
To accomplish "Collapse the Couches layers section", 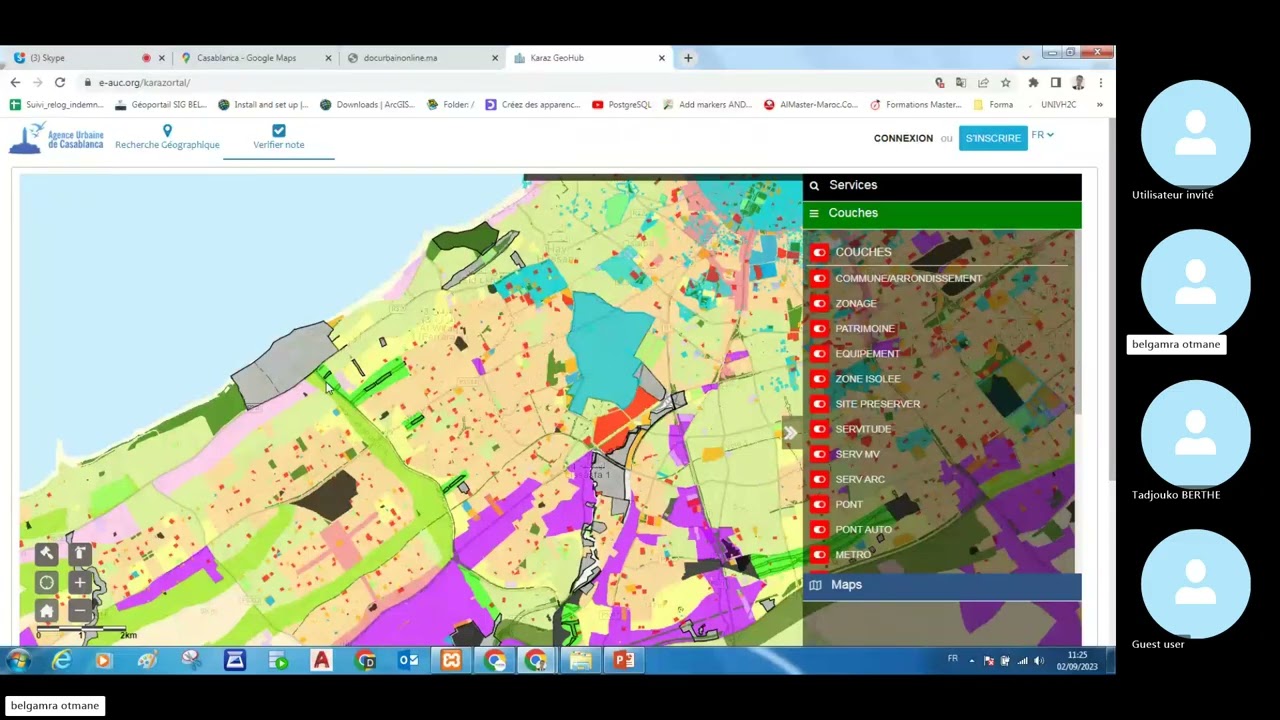I will [942, 213].
